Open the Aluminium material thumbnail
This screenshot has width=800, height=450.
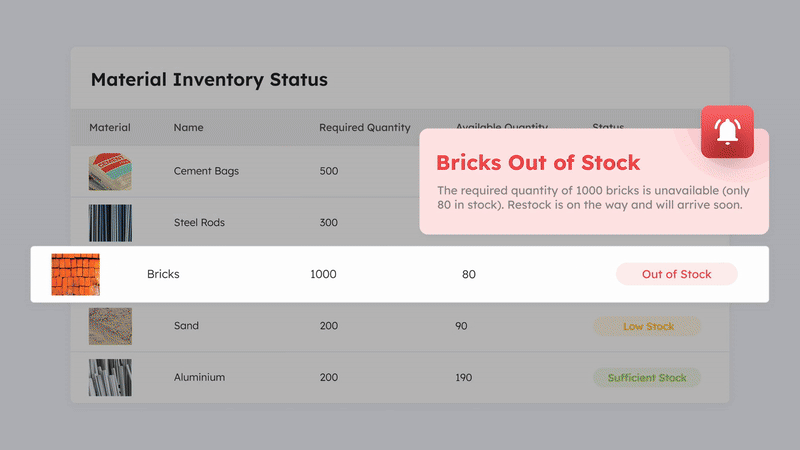[110, 378]
